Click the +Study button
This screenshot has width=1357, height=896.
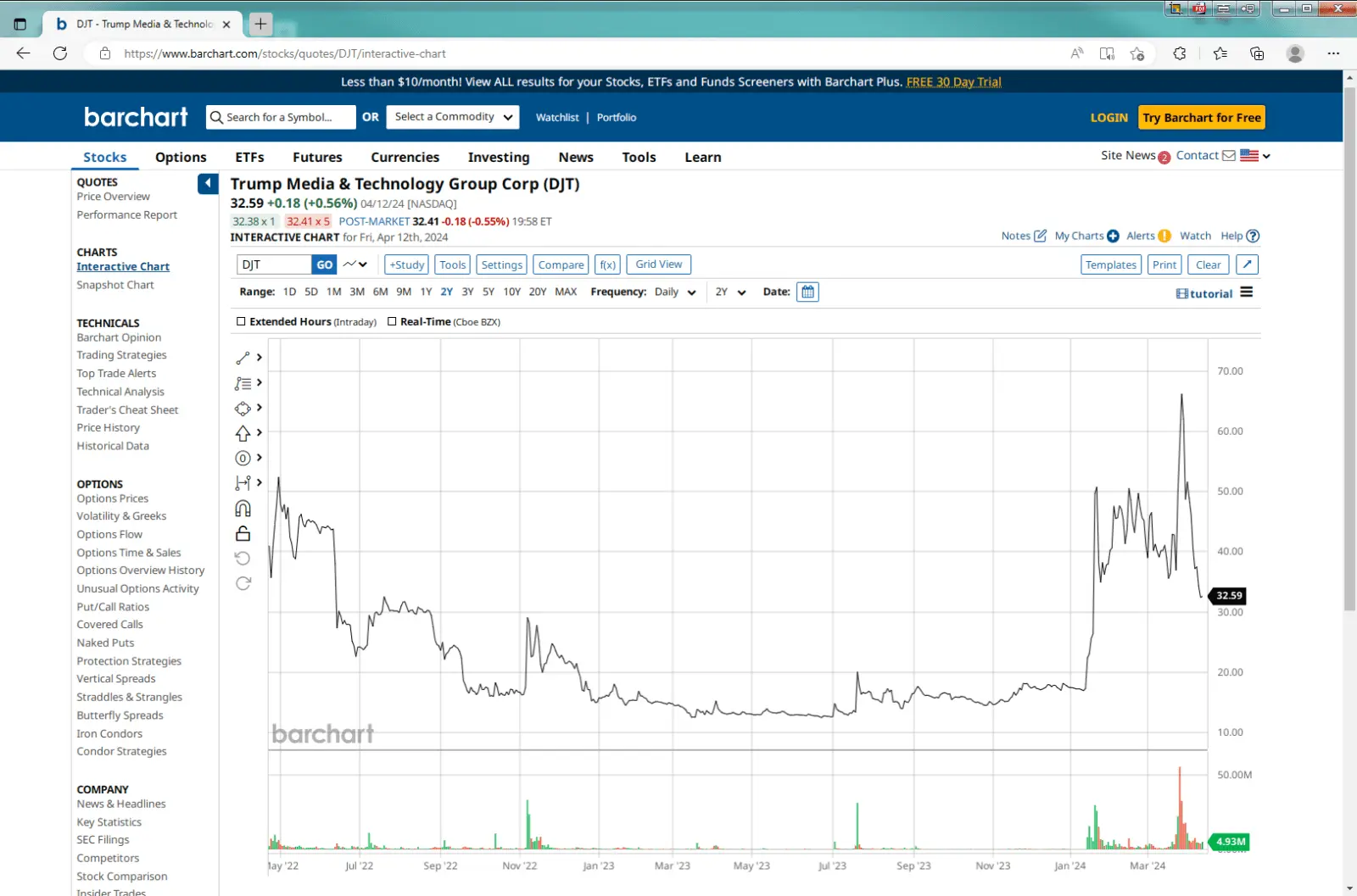click(x=406, y=264)
